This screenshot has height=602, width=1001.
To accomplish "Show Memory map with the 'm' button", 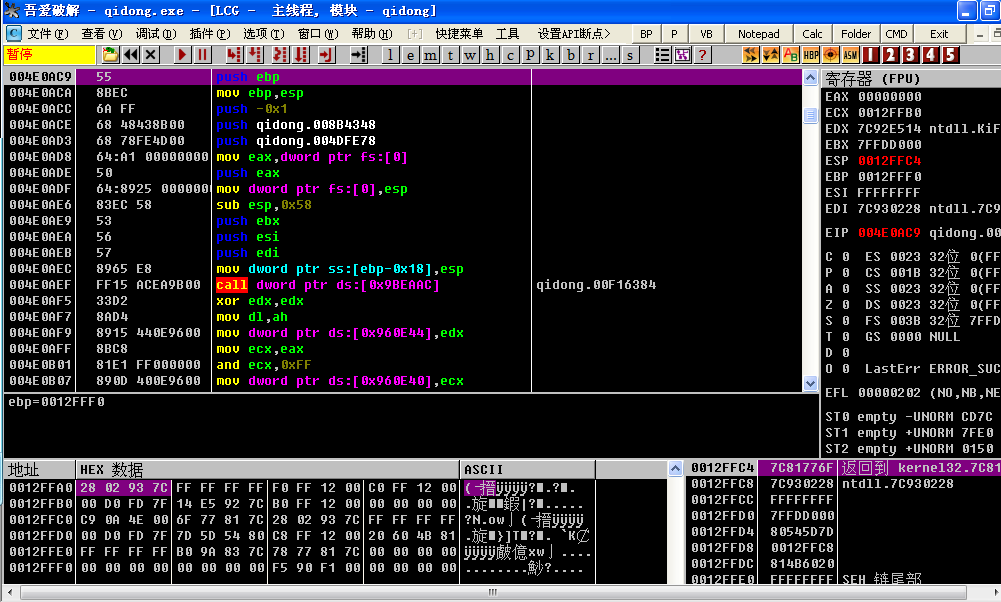I will [430, 55].
